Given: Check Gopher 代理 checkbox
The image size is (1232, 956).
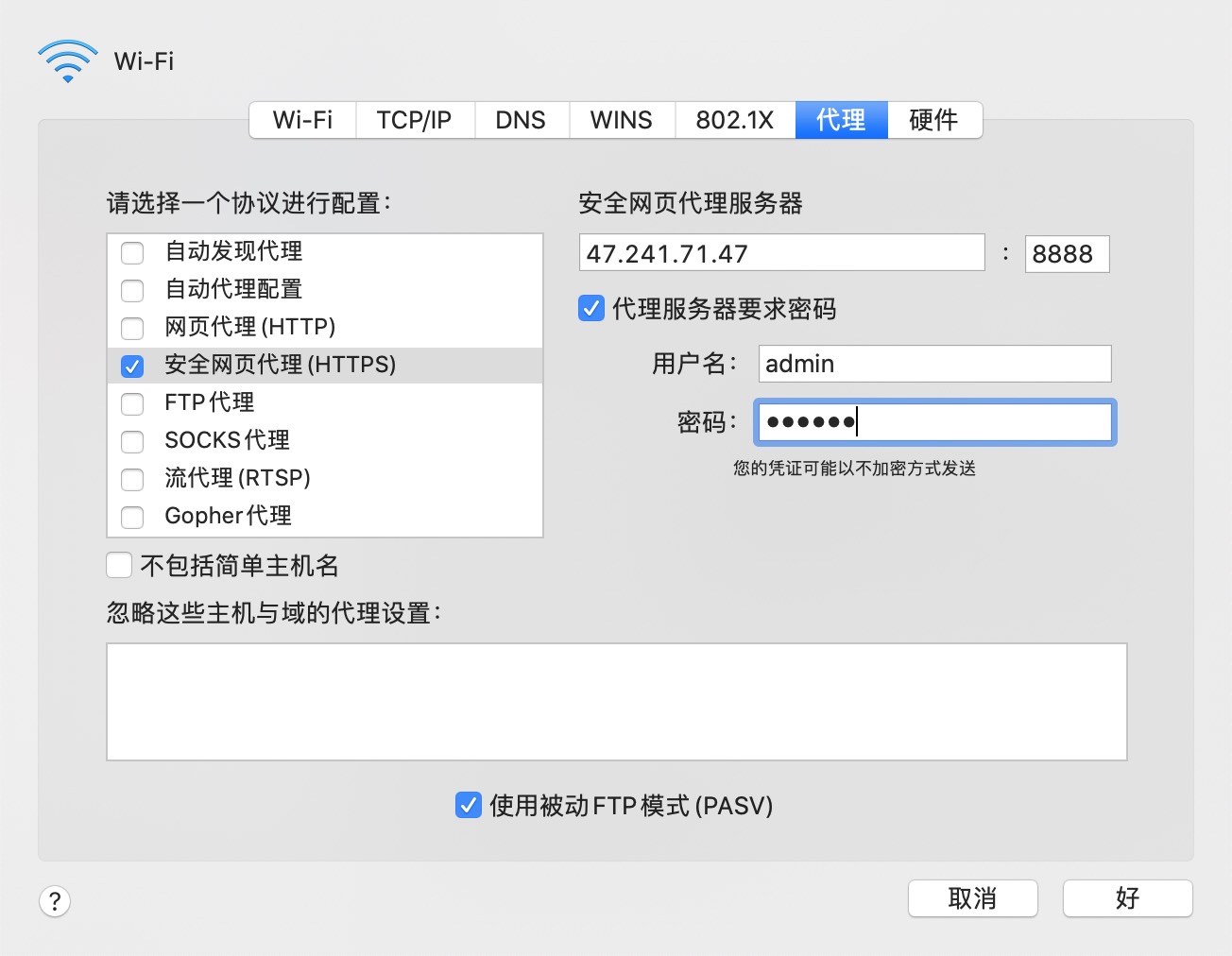Looking at the screenshot, I should (132, 517).
